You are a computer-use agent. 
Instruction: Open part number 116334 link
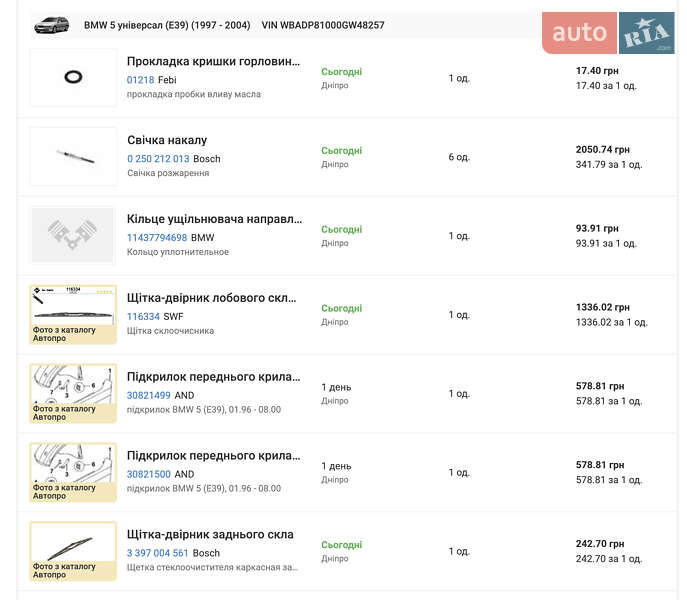pyautogui.click(x=143, y=317)
